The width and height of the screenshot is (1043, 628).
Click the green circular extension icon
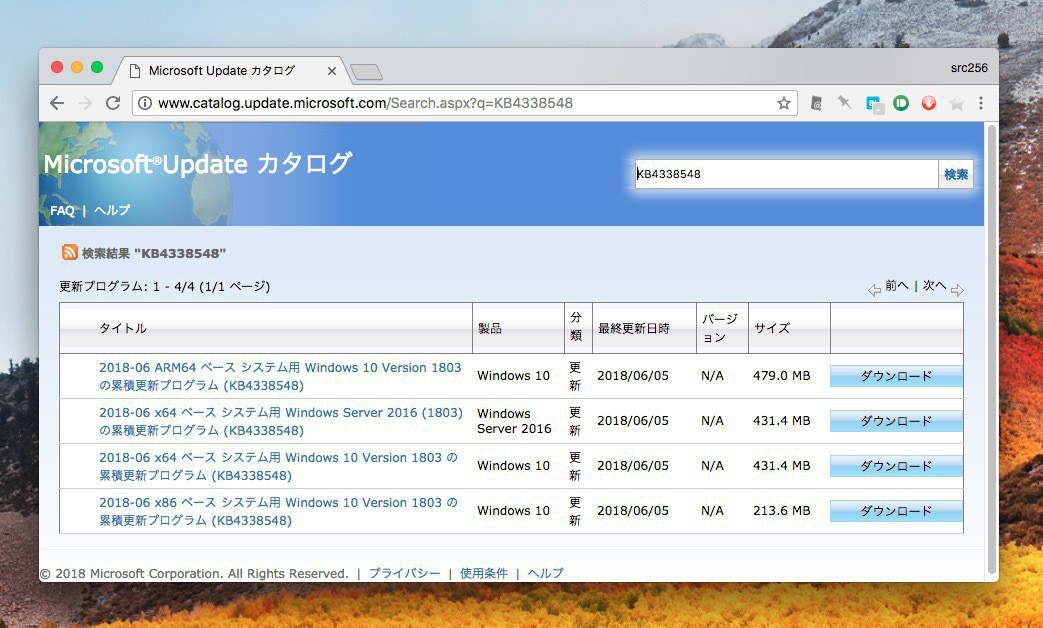901,103
